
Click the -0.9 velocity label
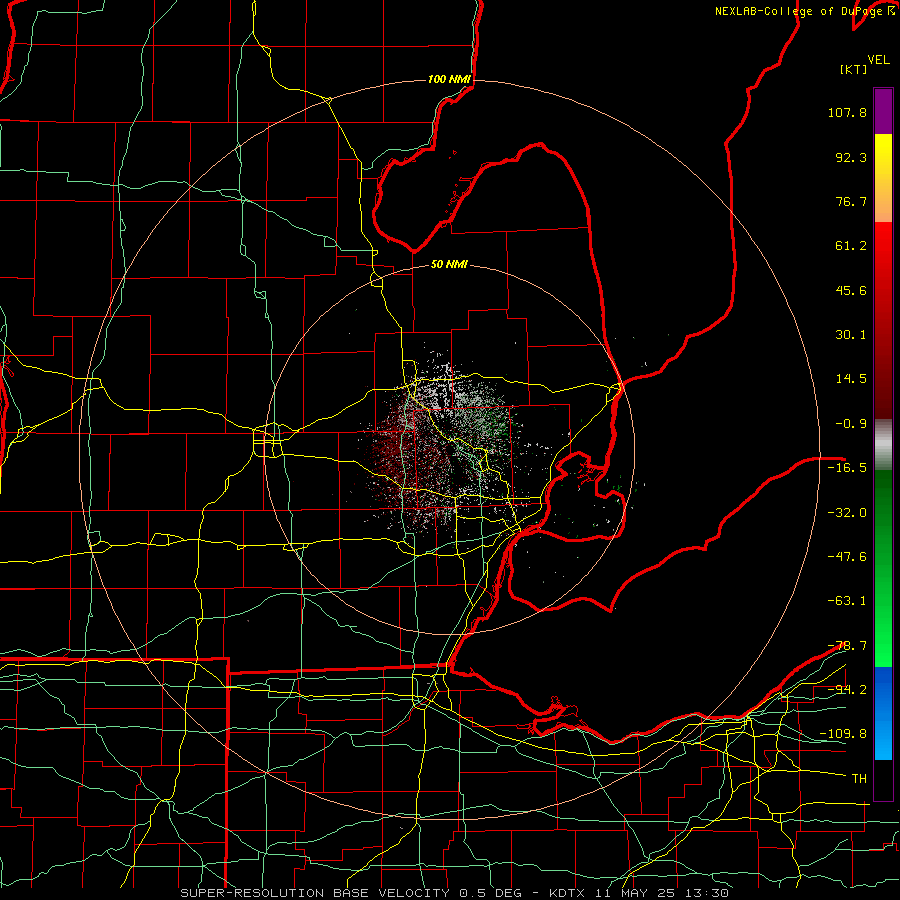click(x=851, y=424)
